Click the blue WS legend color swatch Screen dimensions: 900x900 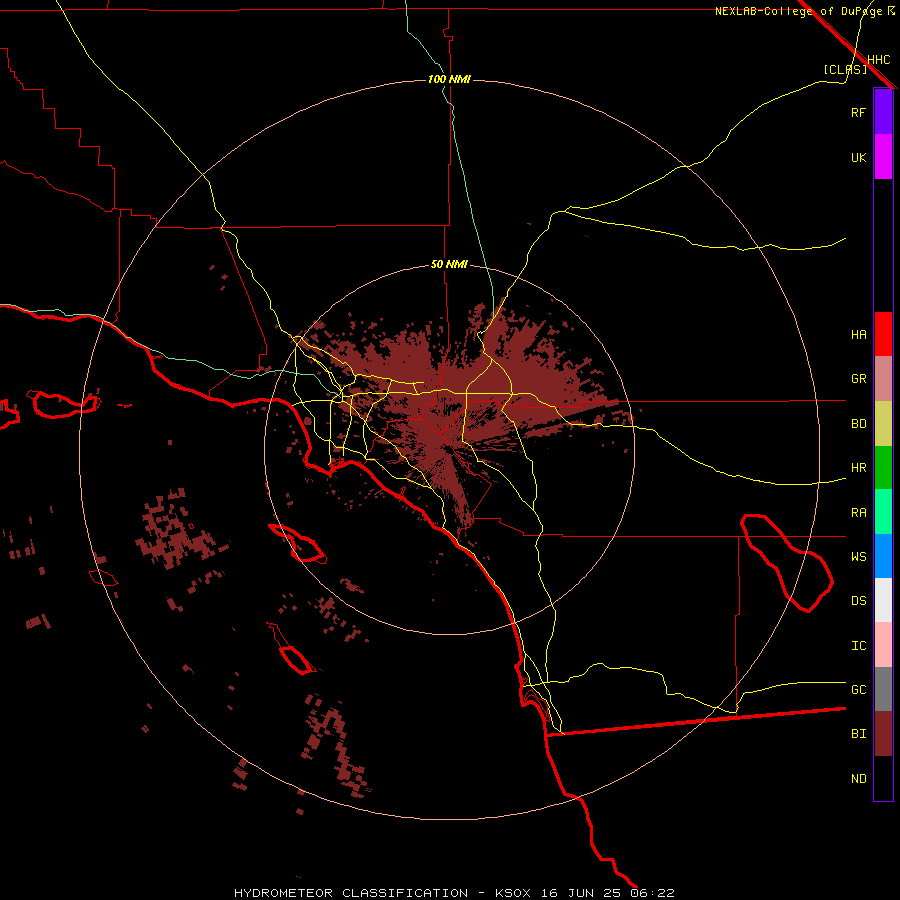[883, 556]
